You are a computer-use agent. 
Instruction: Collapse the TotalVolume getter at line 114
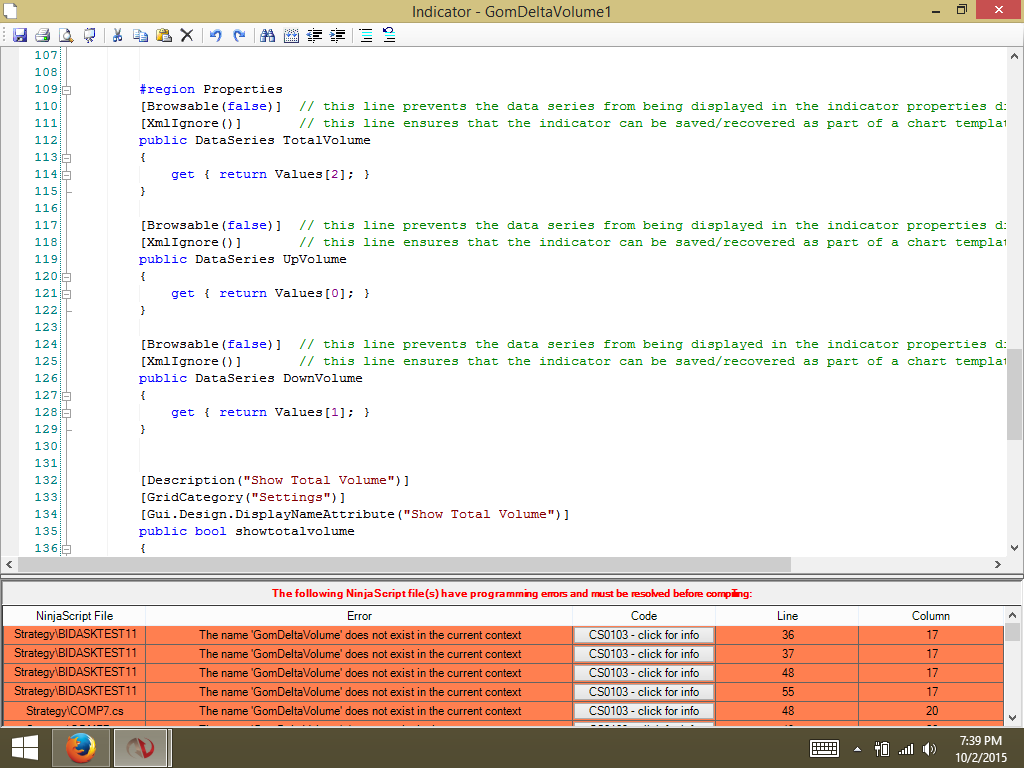[x=67, y=175]
